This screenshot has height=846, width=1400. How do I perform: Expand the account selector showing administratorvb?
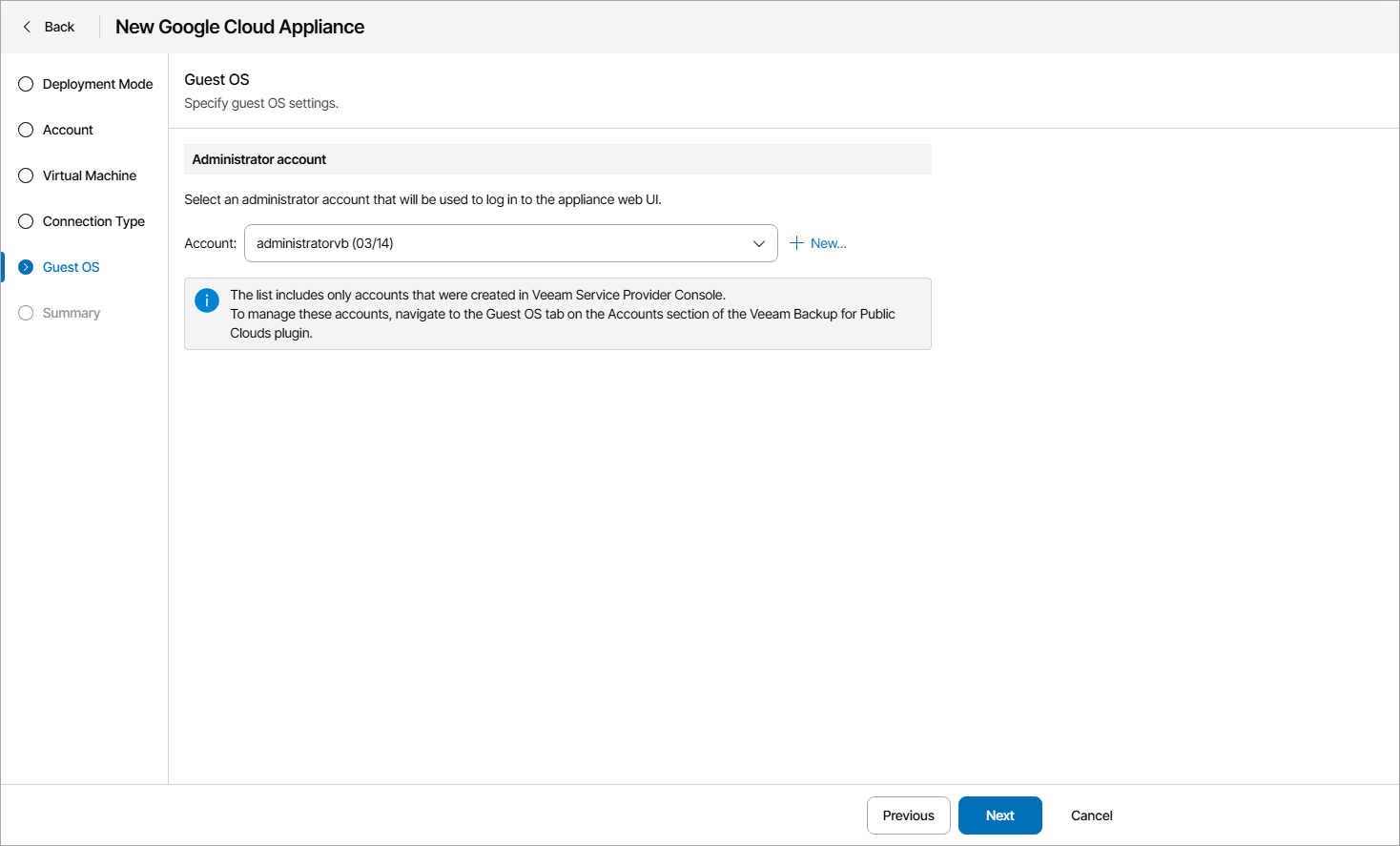510,243
